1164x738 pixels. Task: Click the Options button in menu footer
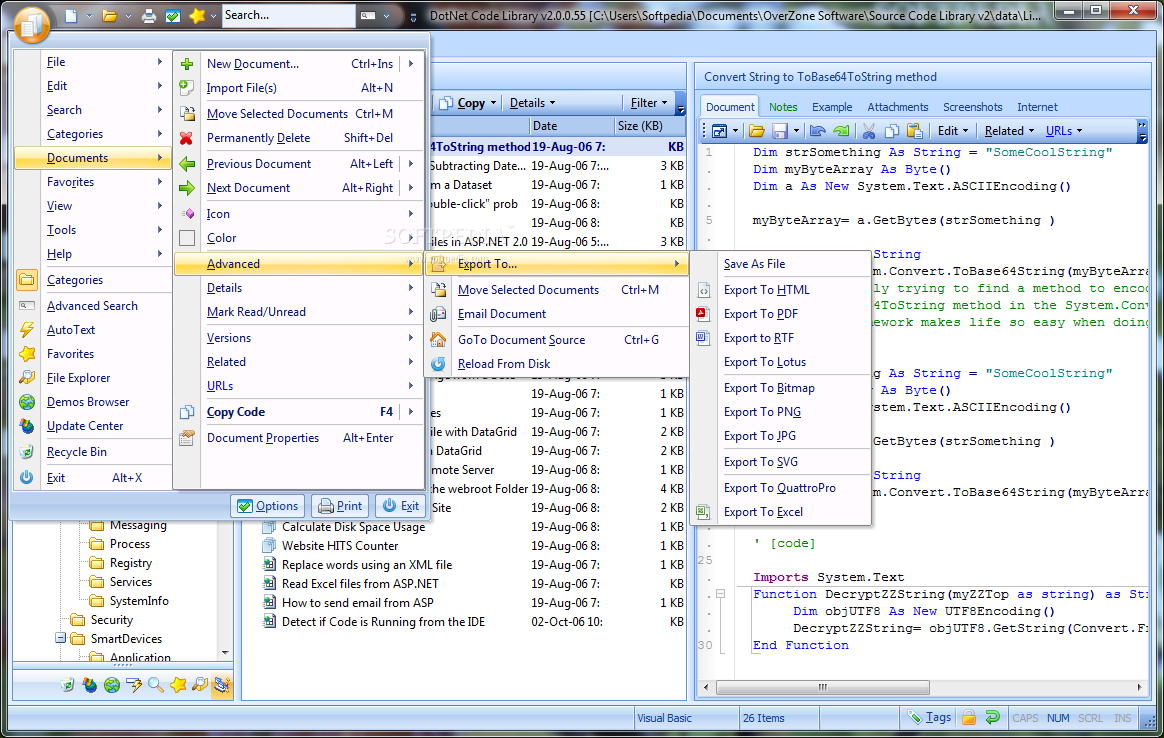coord(267,506)
